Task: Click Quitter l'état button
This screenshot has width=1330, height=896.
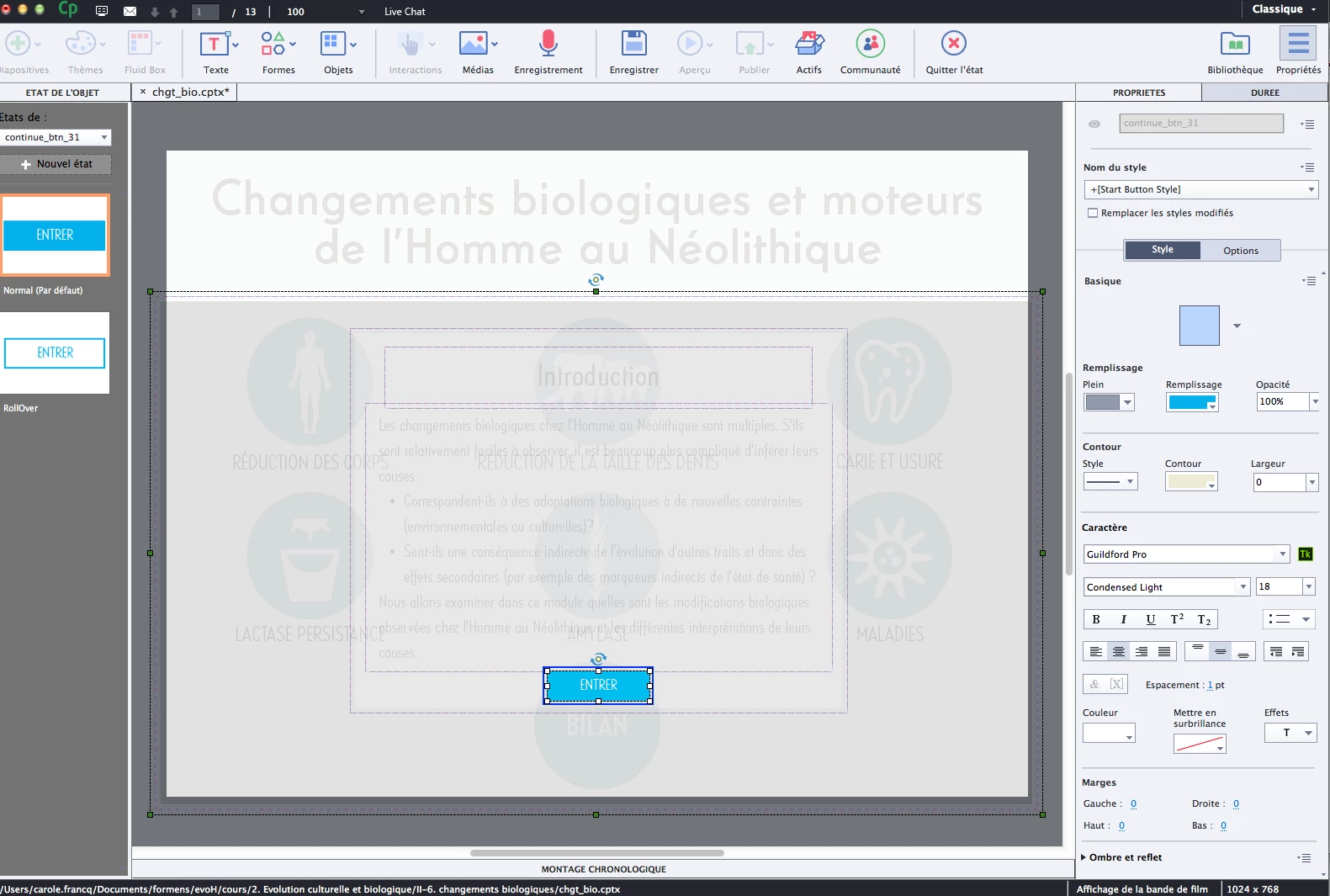Action: coord(954,52)
